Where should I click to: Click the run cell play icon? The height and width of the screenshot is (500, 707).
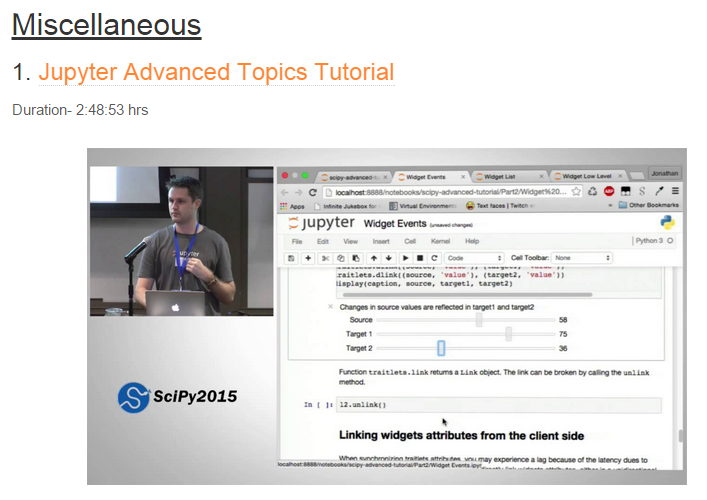coord(405,258)
